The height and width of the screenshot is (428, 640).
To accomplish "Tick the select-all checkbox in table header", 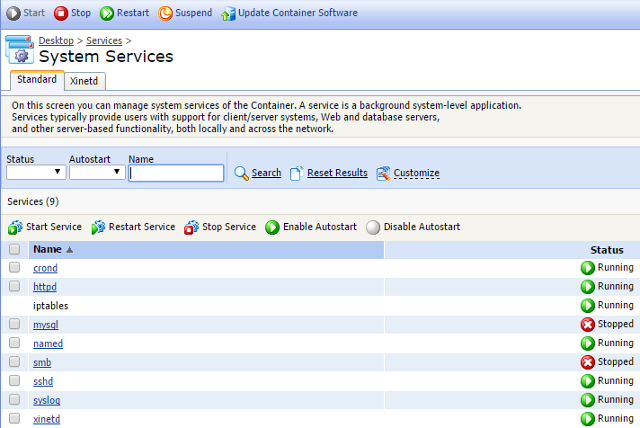I will coord(14,249).
